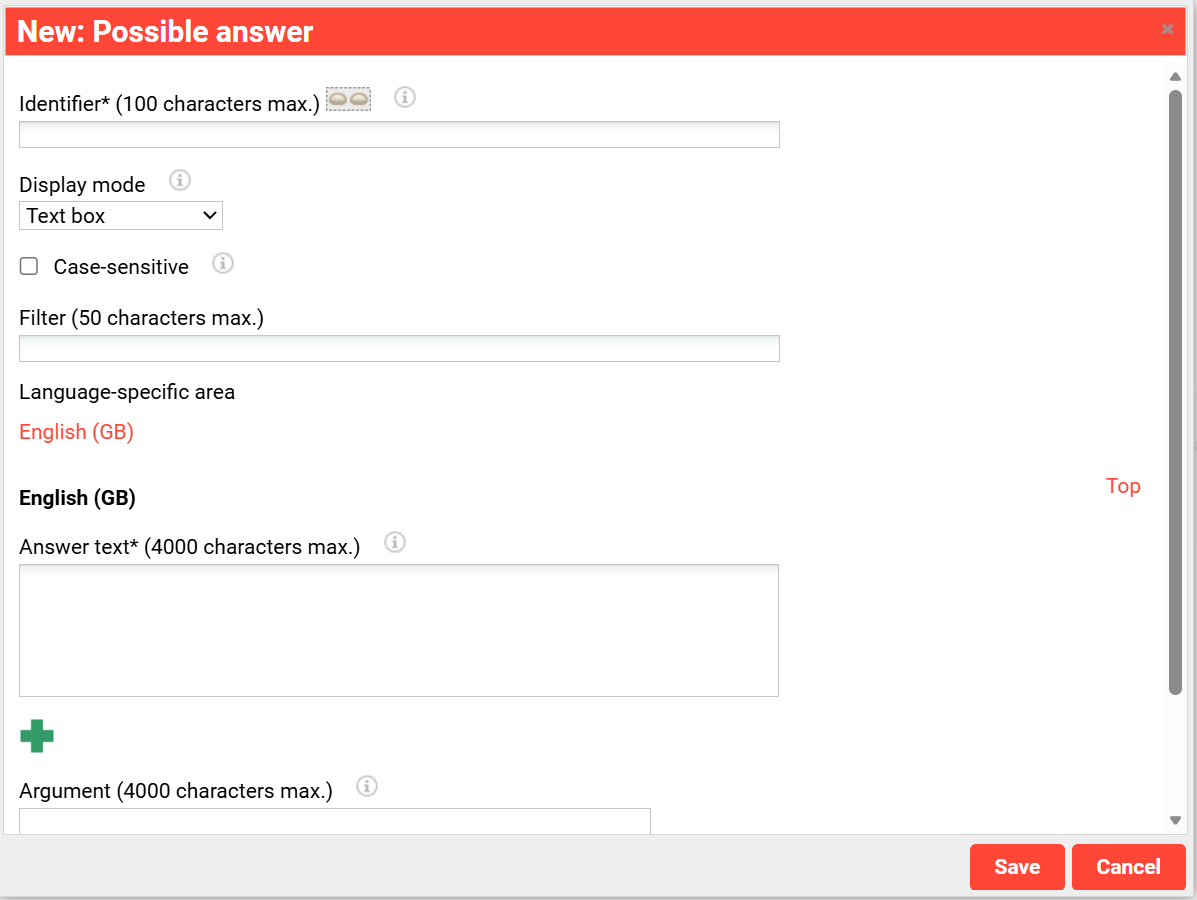The image size is (1197, 900).
Task: Click into the Filter input field
Action: [x=399, y=349]
